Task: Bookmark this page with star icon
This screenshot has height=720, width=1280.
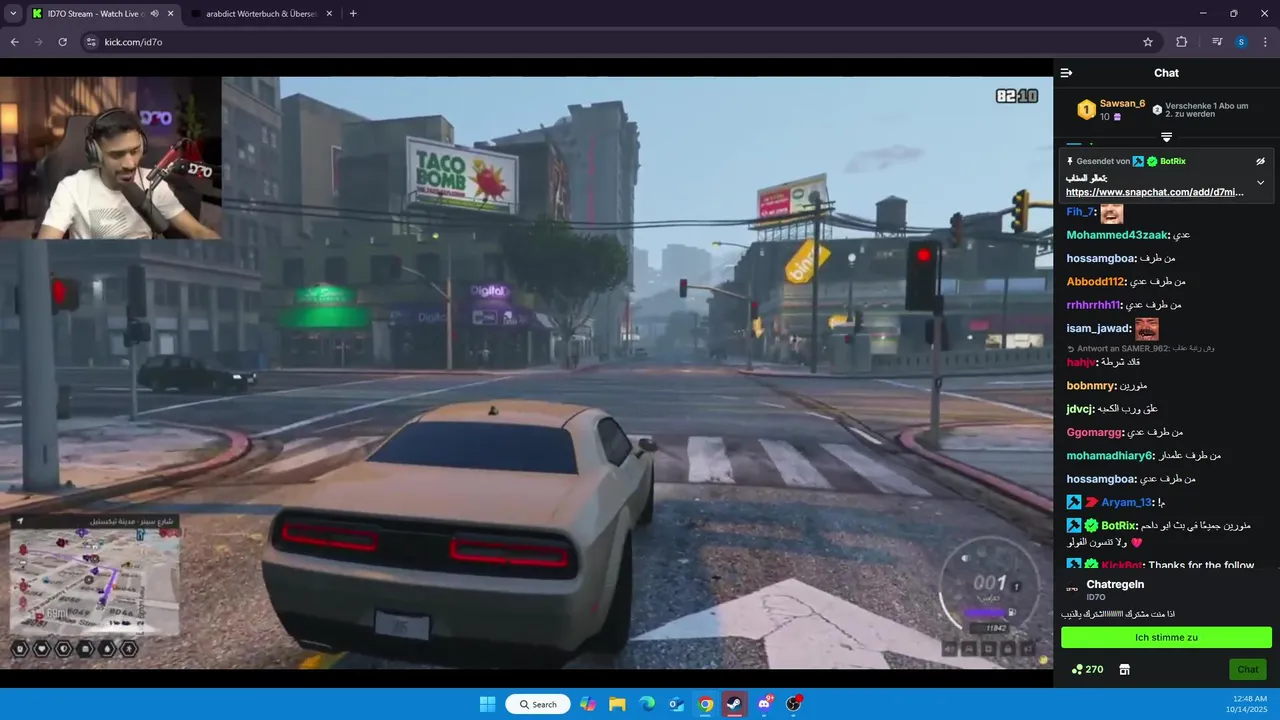Action: [x=1148, y=42]
